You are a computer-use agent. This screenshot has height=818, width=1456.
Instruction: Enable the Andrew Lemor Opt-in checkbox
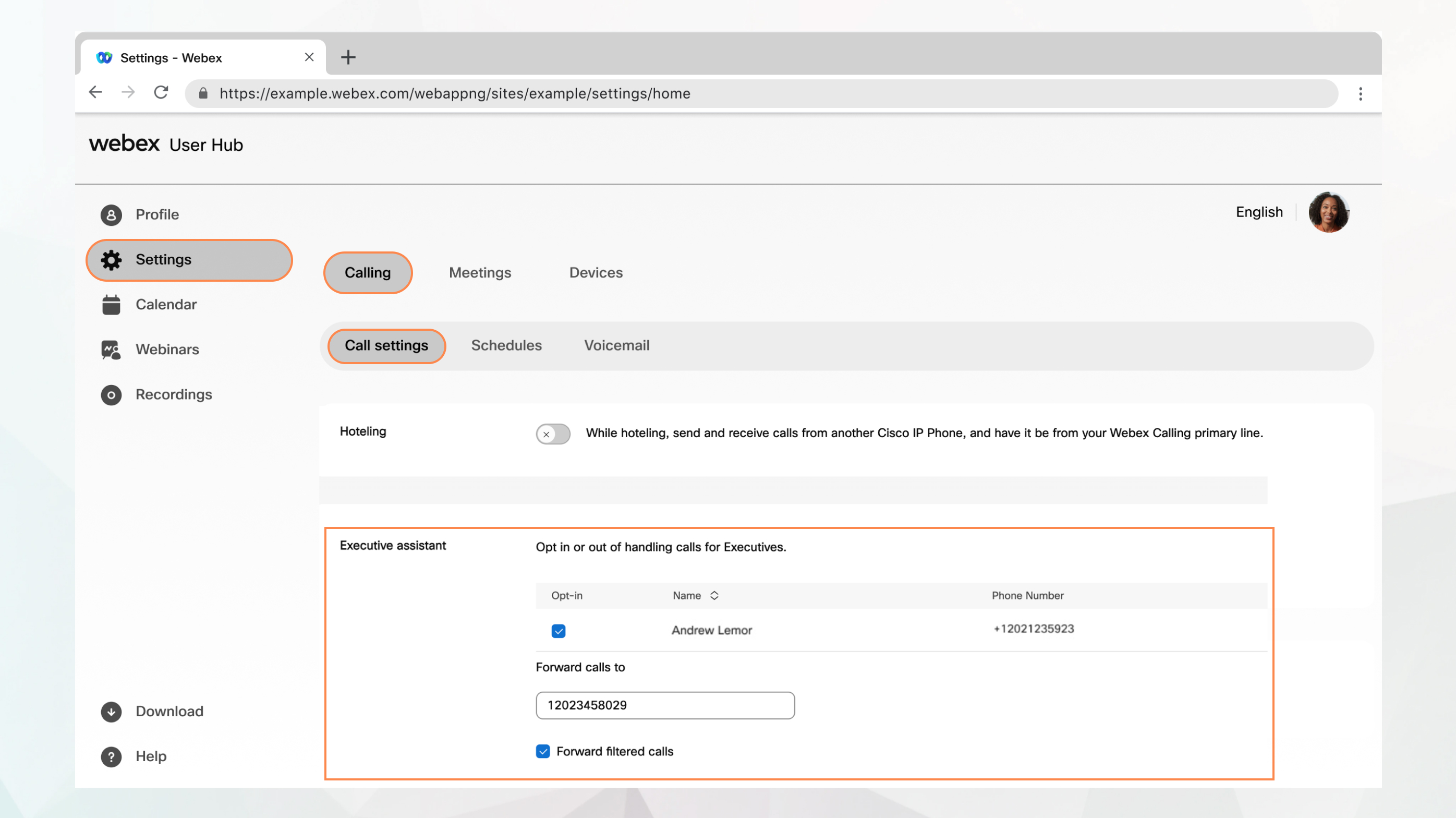[558, 630]
